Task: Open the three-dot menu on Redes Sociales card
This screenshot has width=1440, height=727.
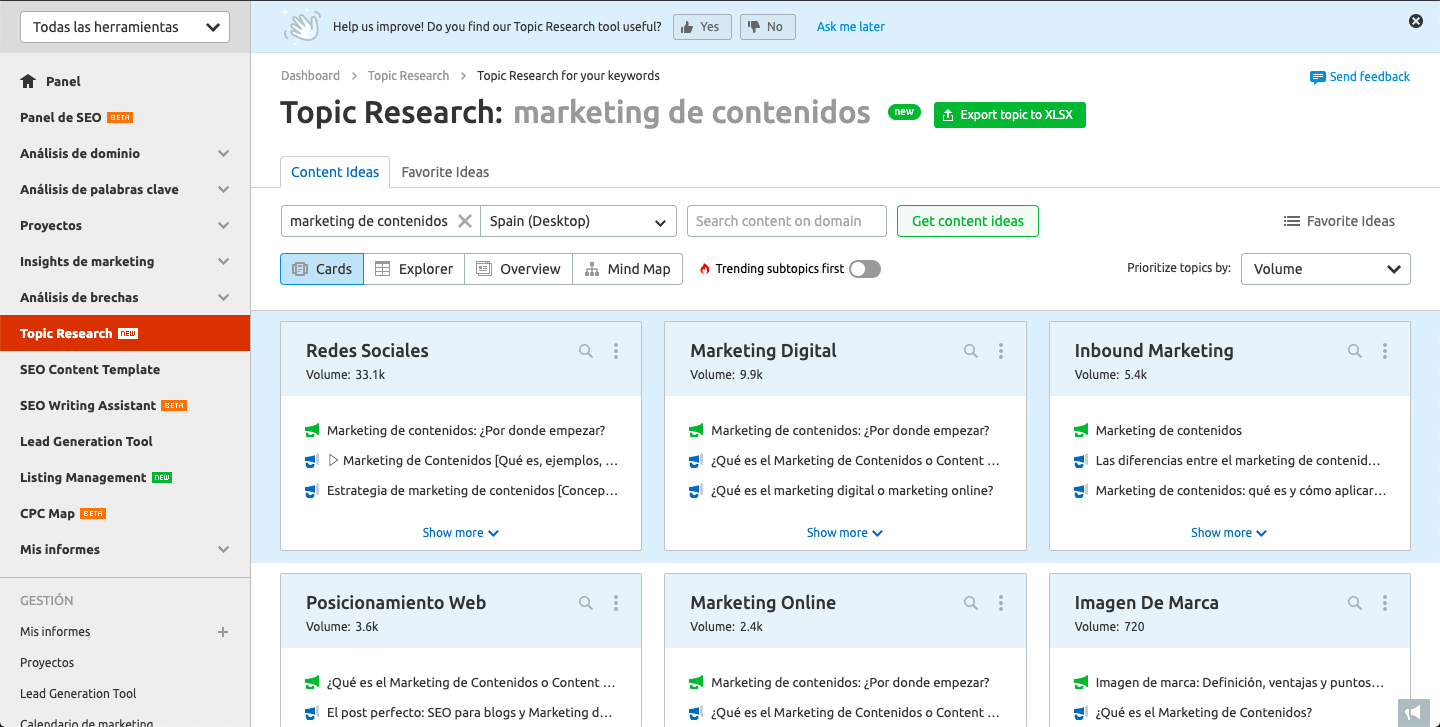Action: 616,351
